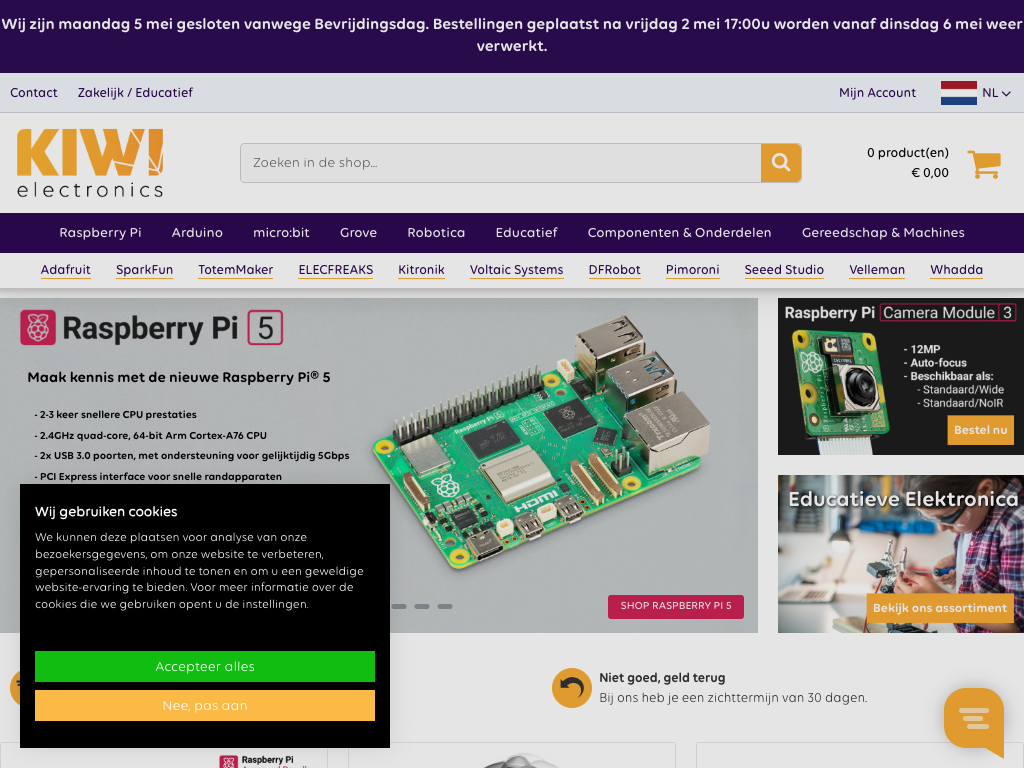
Task: Click the Raspberry Pi 5 board image
Action: (x=542, y=444)
